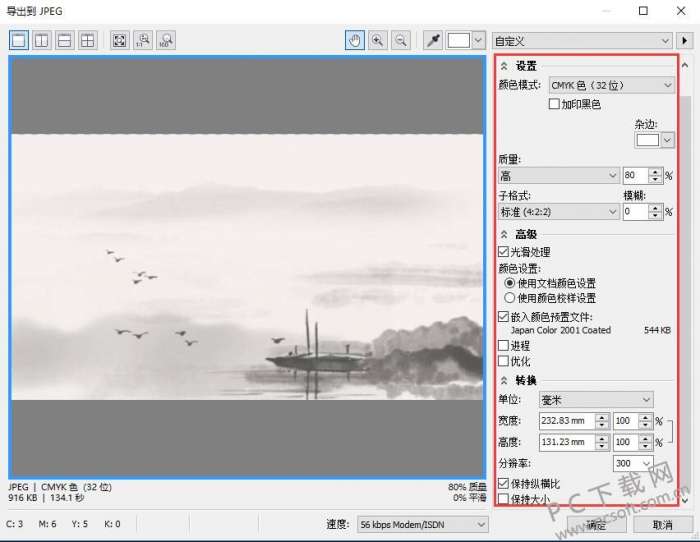700x542 pixels.
Task: Close the 导出到 JPEG dialog
Action: click(681, 11)
